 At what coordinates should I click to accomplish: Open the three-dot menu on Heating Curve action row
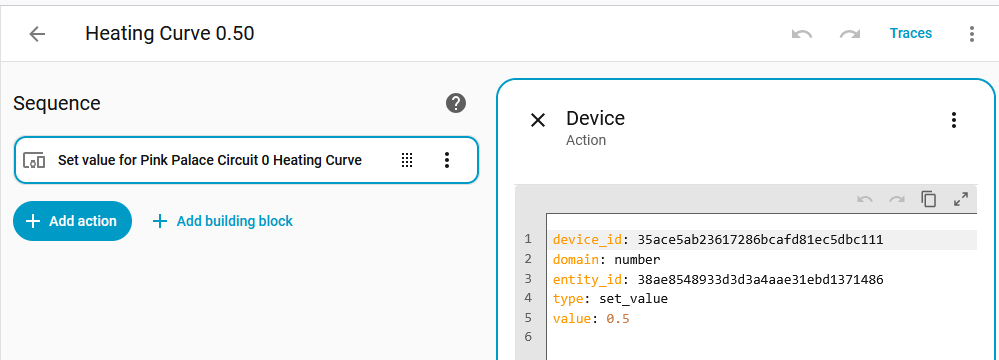(x=447, y=161)
